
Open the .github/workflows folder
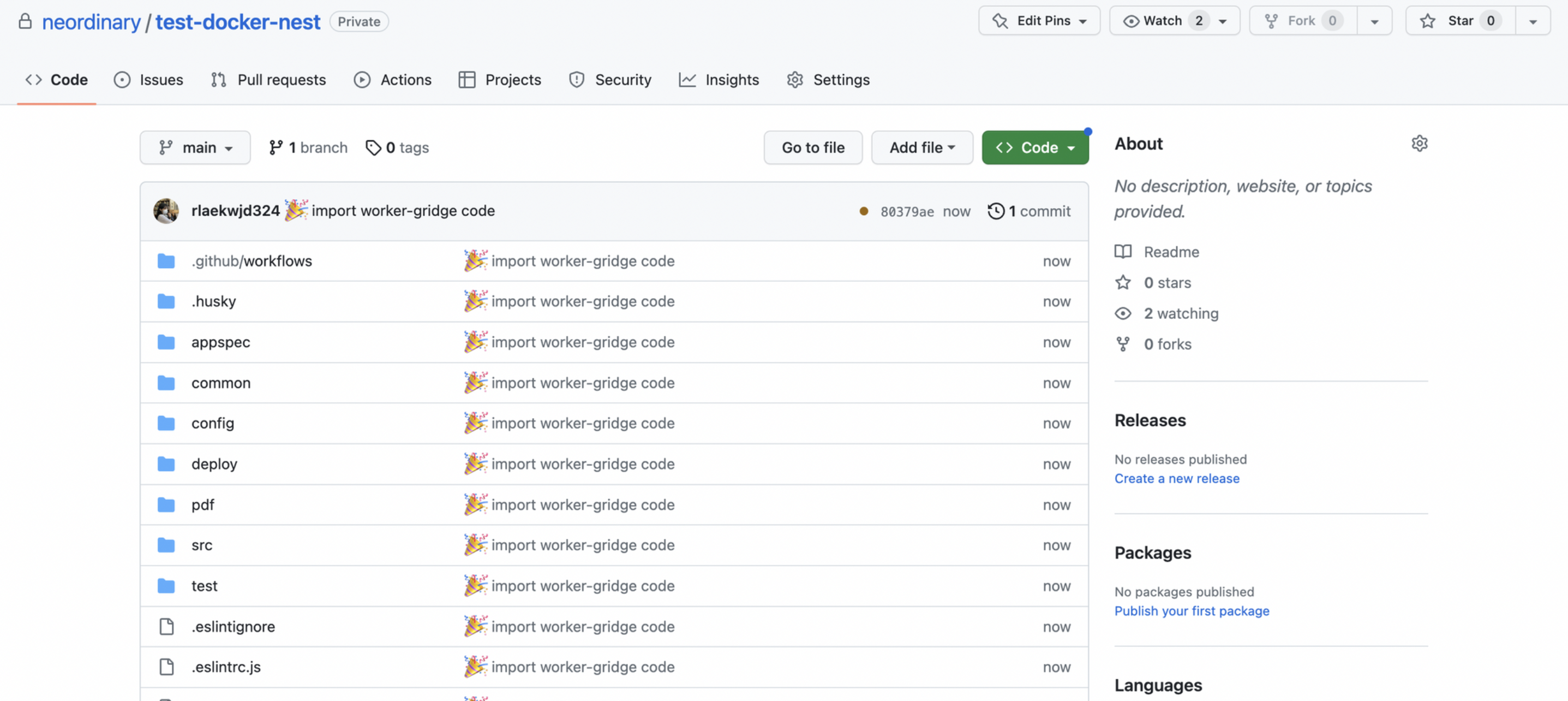click(252, 260)
